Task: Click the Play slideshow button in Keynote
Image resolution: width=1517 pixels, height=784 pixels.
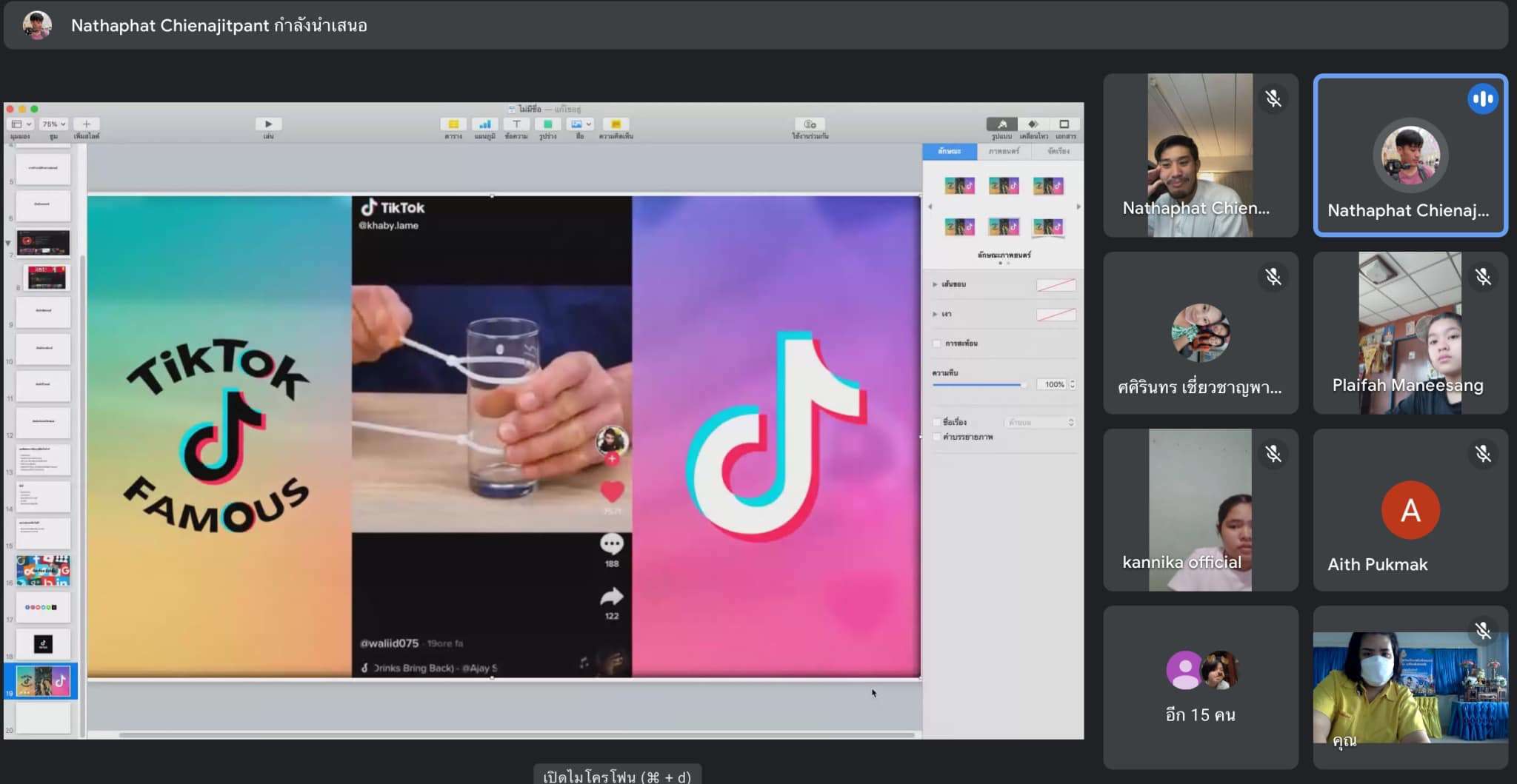Action: click(268, 124)
